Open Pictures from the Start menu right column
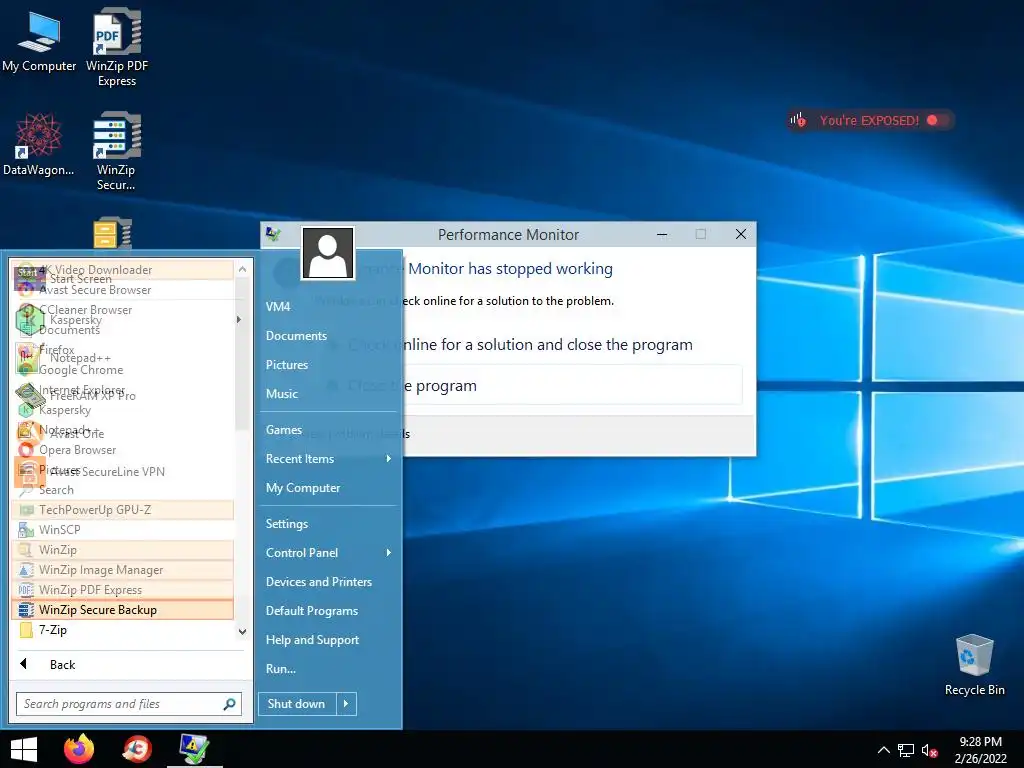This screenshot has height=768, width=1024. click(x=329, y=364)
